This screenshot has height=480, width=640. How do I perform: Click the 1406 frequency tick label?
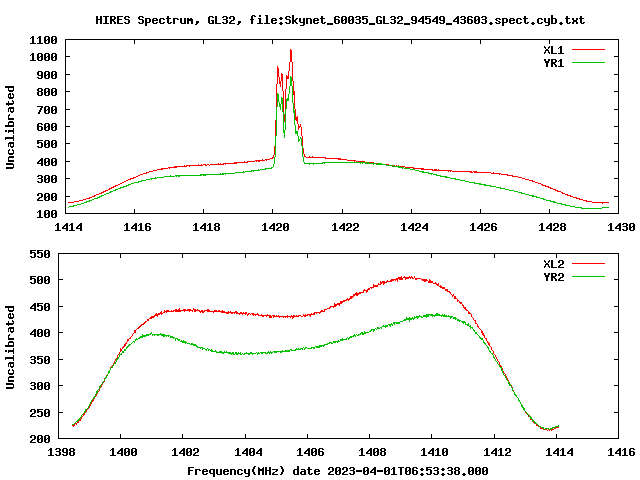310,452
